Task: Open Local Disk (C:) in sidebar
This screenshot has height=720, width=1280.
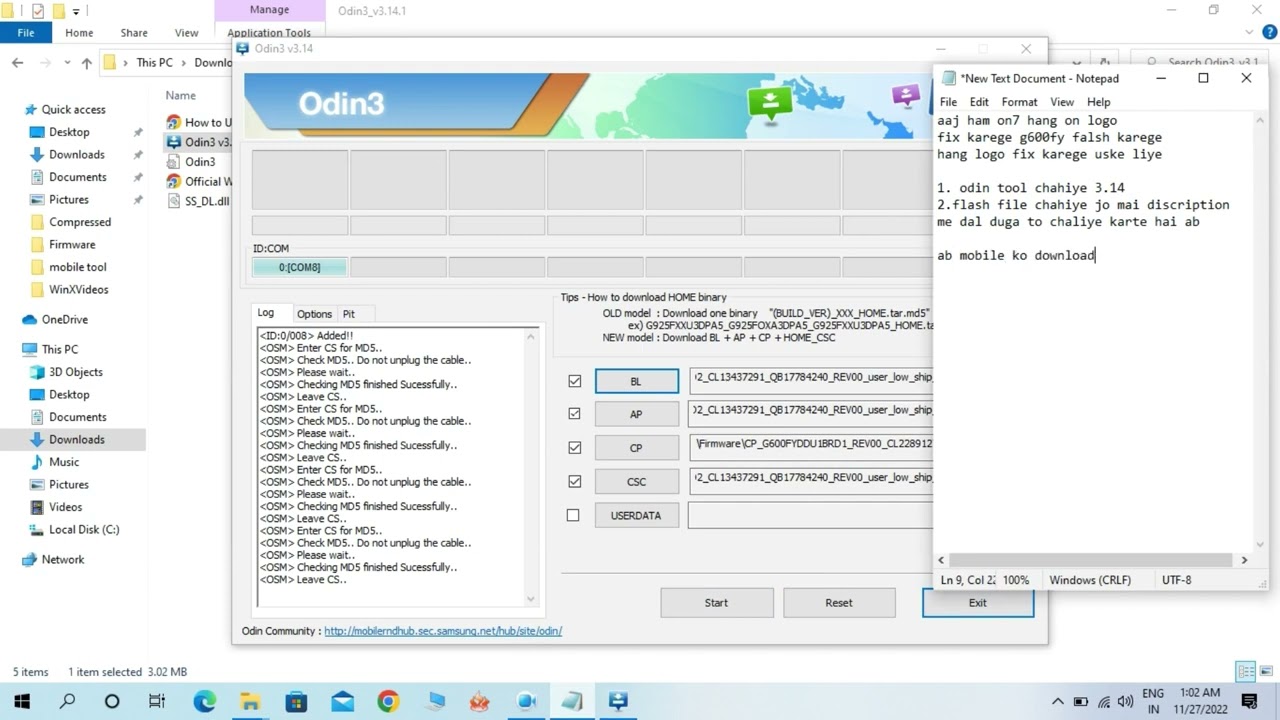Action: [x=84, y=529]
